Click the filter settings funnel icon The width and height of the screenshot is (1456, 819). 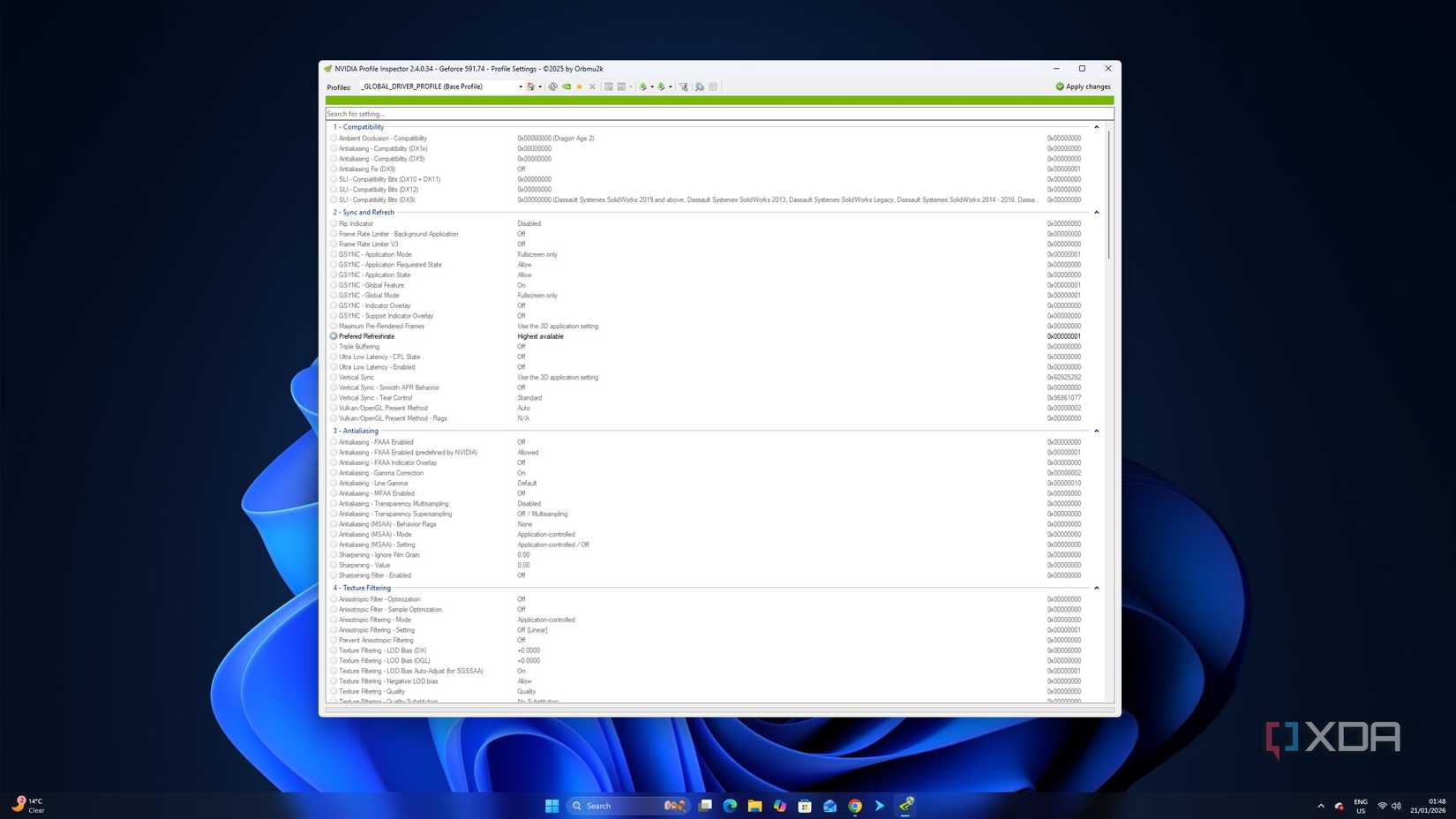(684, 86)
